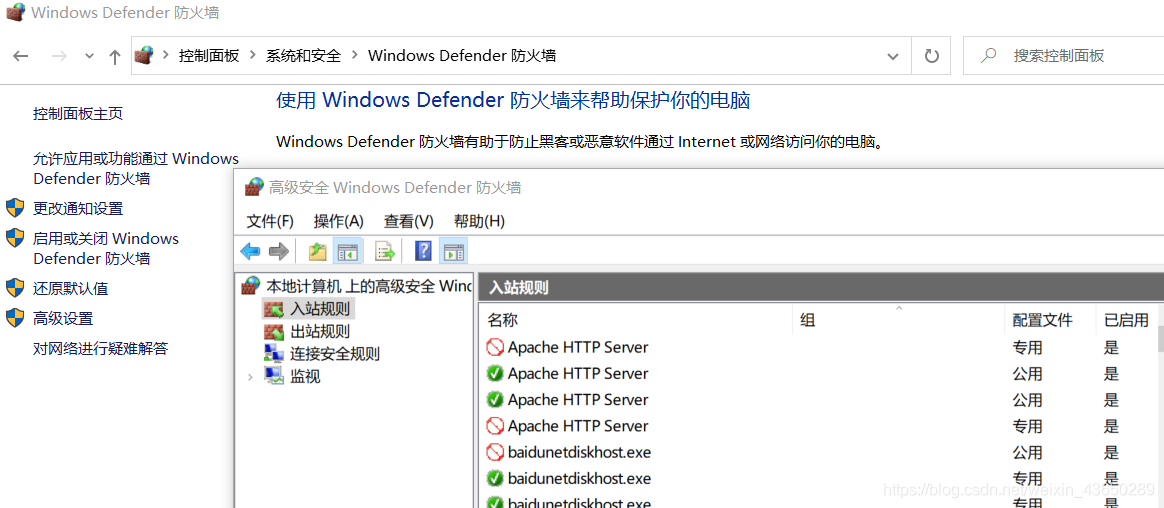This screenshot has height=508, width=1164.
Task: Open the 文件(F) menu
Action: coord(270,221)
